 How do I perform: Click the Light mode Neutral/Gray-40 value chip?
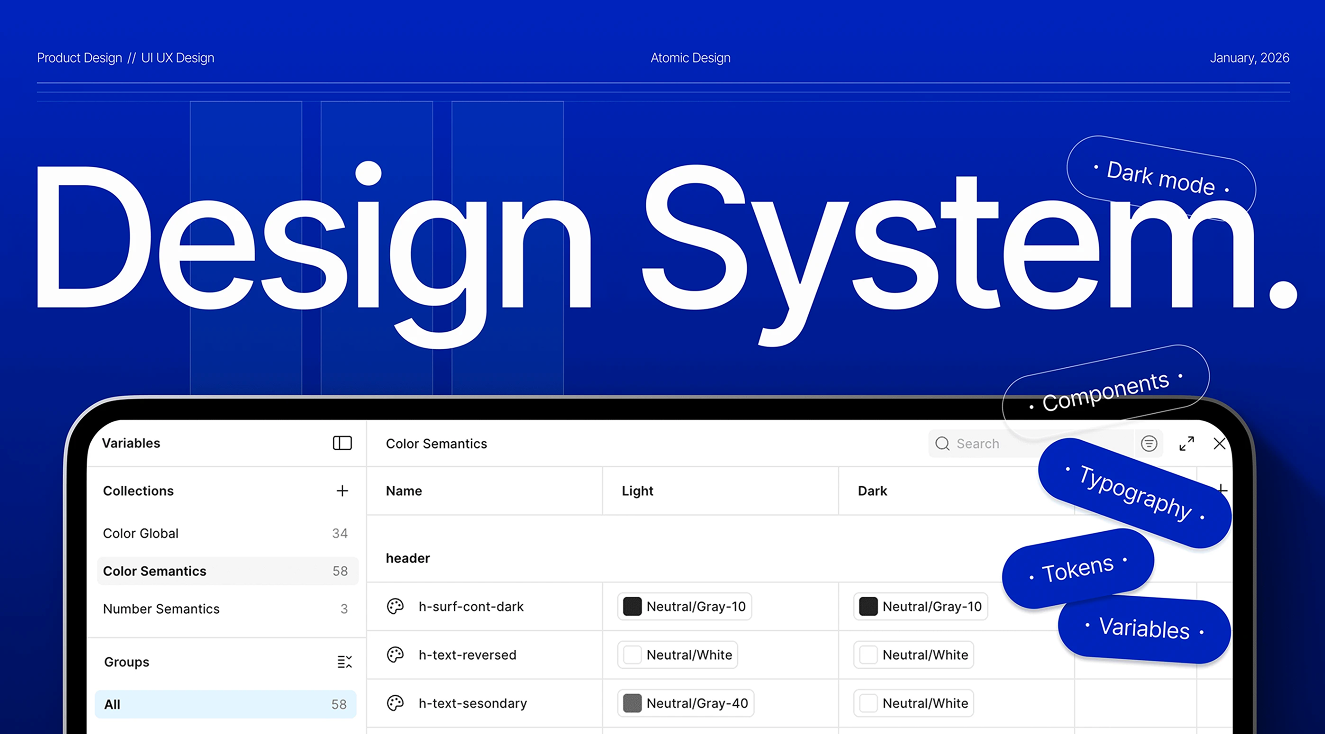point(685,704)
